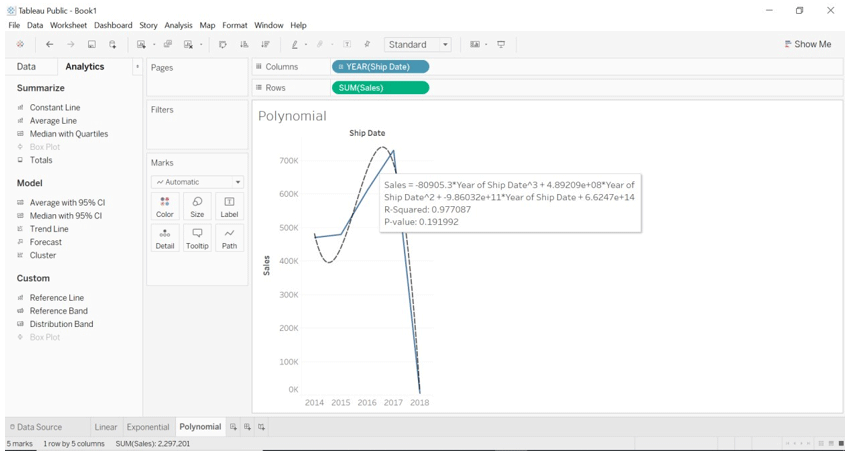Select Cluster in Model section

pos(43,255)
